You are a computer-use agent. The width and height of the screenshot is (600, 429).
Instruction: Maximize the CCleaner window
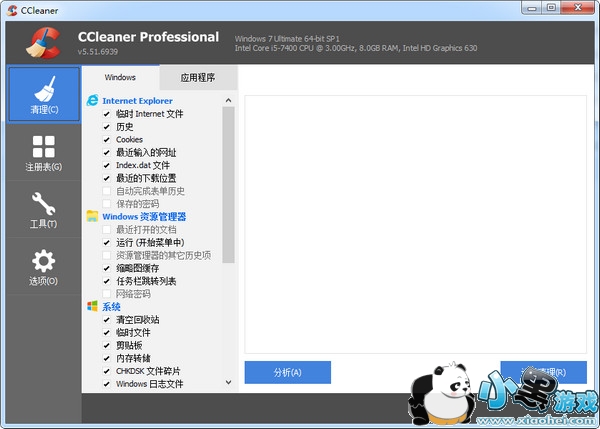[551, 8]
